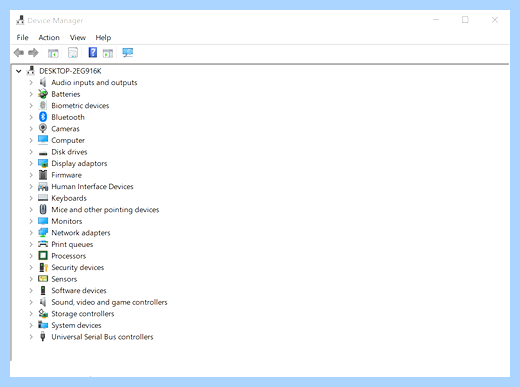Viewport: 520px width, 387px height.
Task: Select the Biometric devices label
Action: [80, 106]
